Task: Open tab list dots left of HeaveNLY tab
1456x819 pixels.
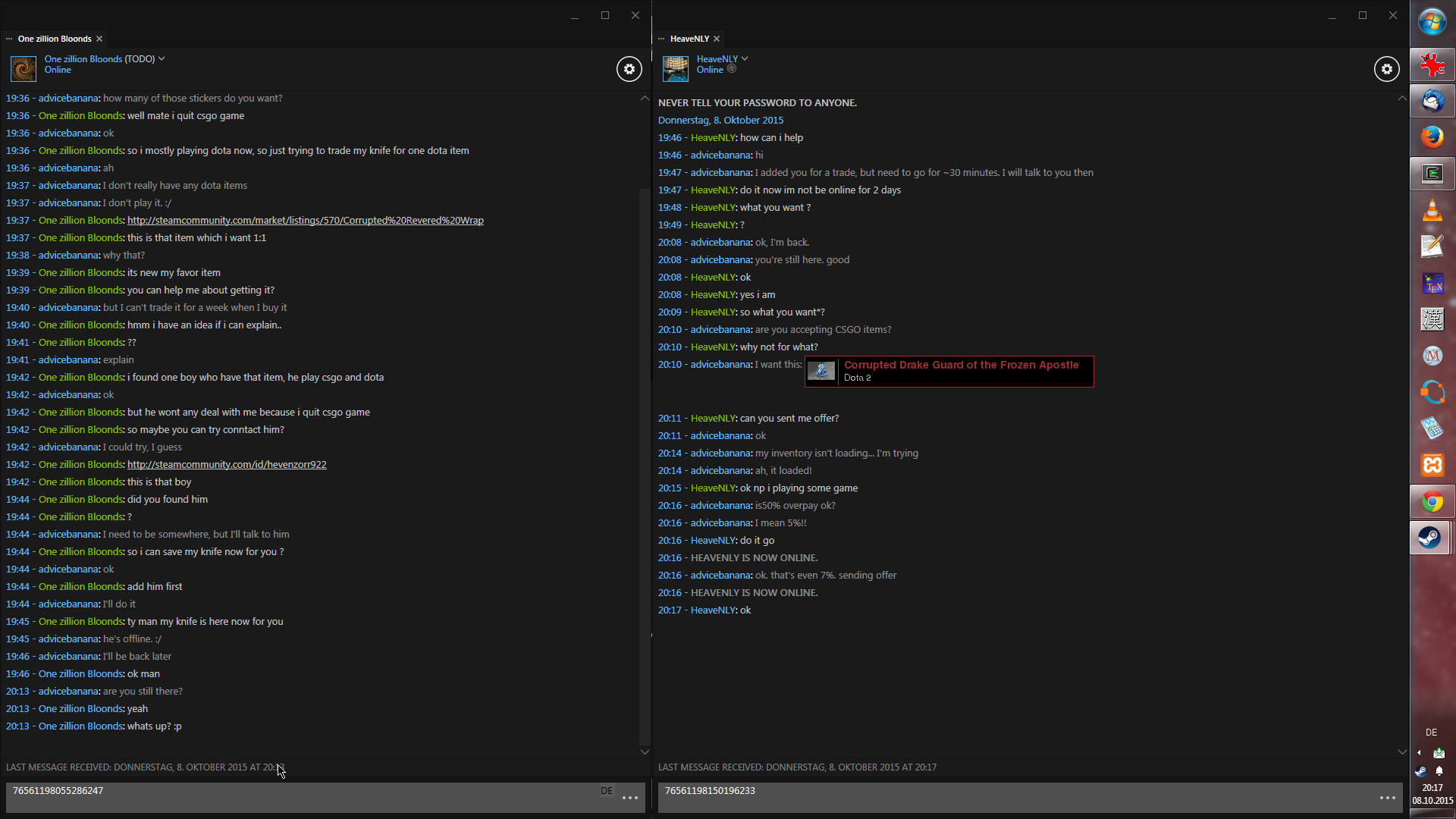Action: tap(661, 39)
